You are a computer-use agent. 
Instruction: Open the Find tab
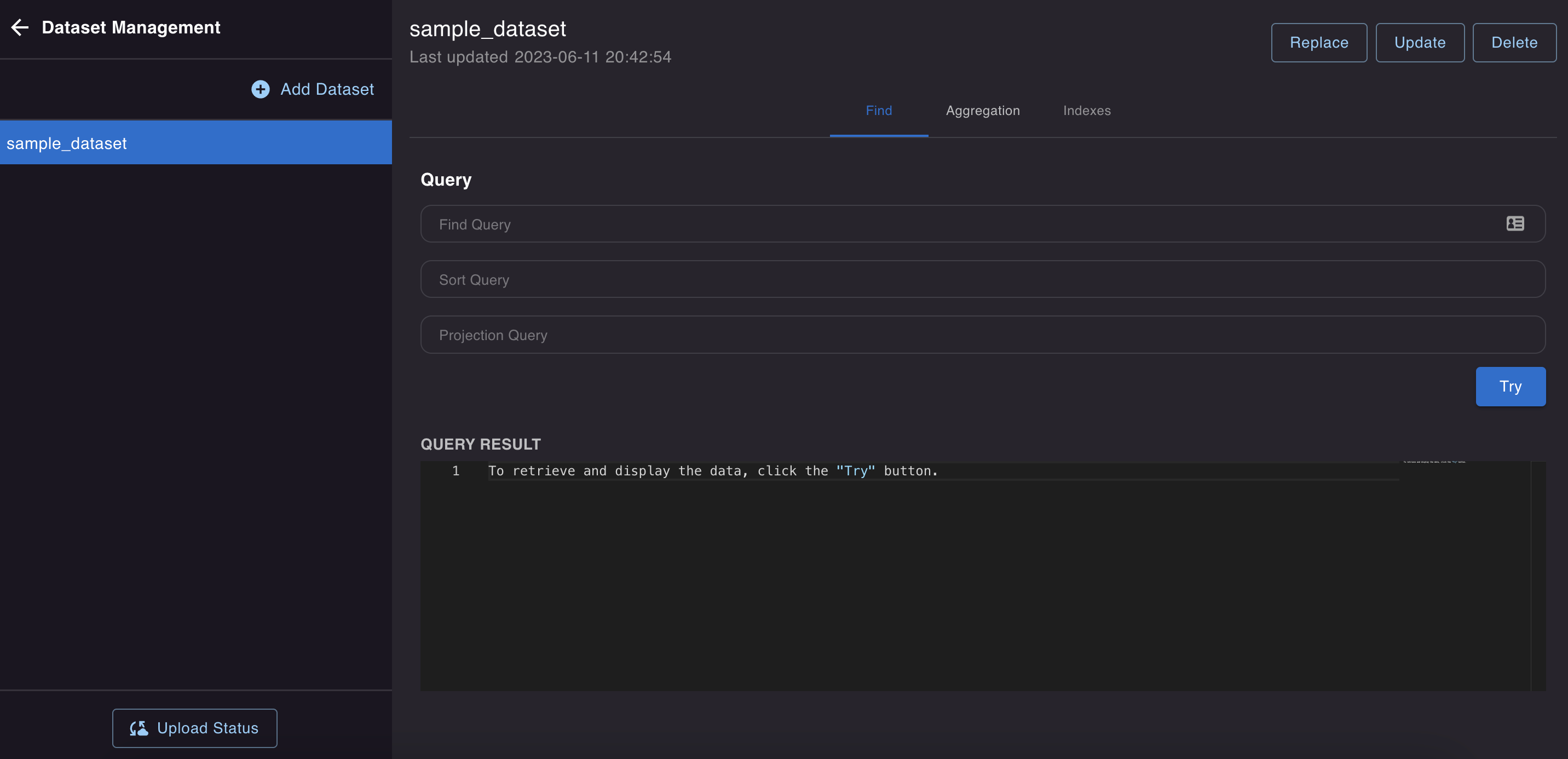coord(879,110)
